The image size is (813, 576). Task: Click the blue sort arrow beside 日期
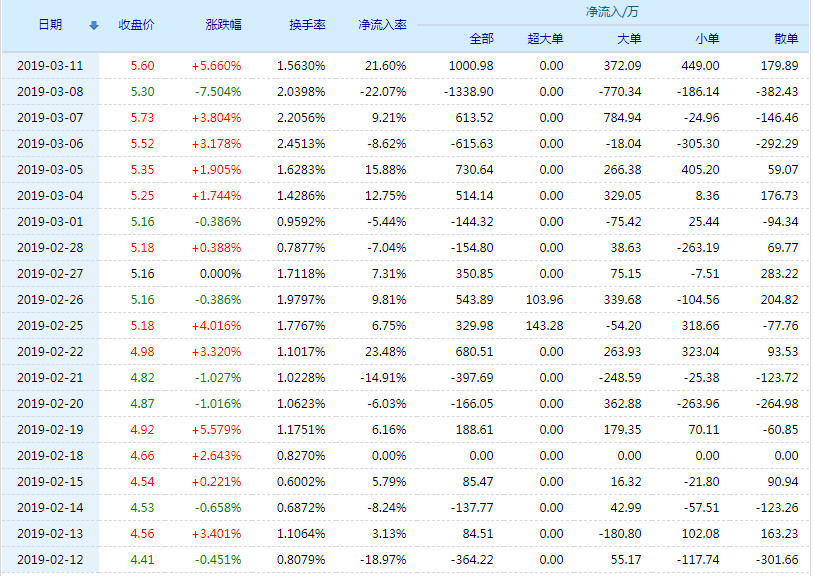94,25
